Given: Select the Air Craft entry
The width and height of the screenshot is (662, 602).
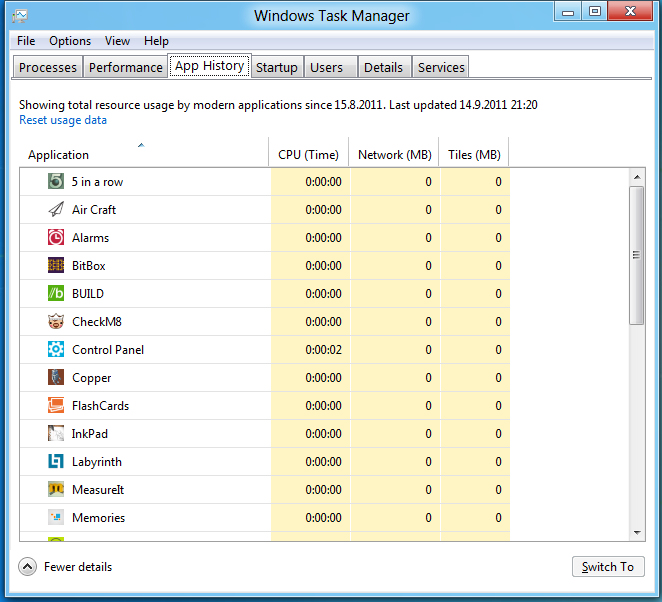Looking at the screenshot, I should 265,209.
